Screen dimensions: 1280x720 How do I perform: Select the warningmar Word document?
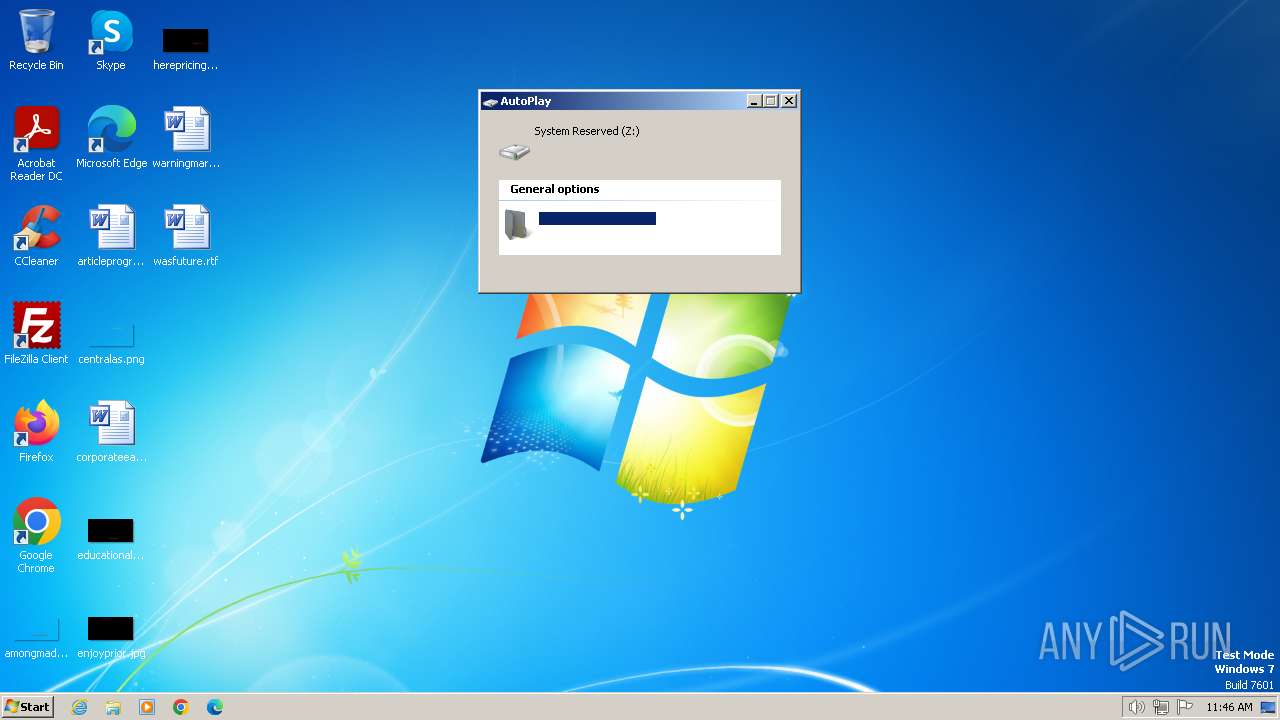click(x=186, y=138)
